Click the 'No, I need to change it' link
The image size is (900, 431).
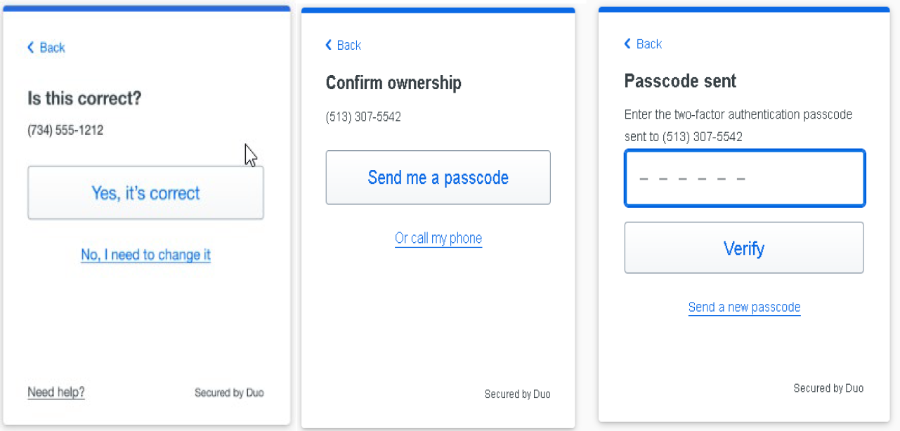[146, 255]
